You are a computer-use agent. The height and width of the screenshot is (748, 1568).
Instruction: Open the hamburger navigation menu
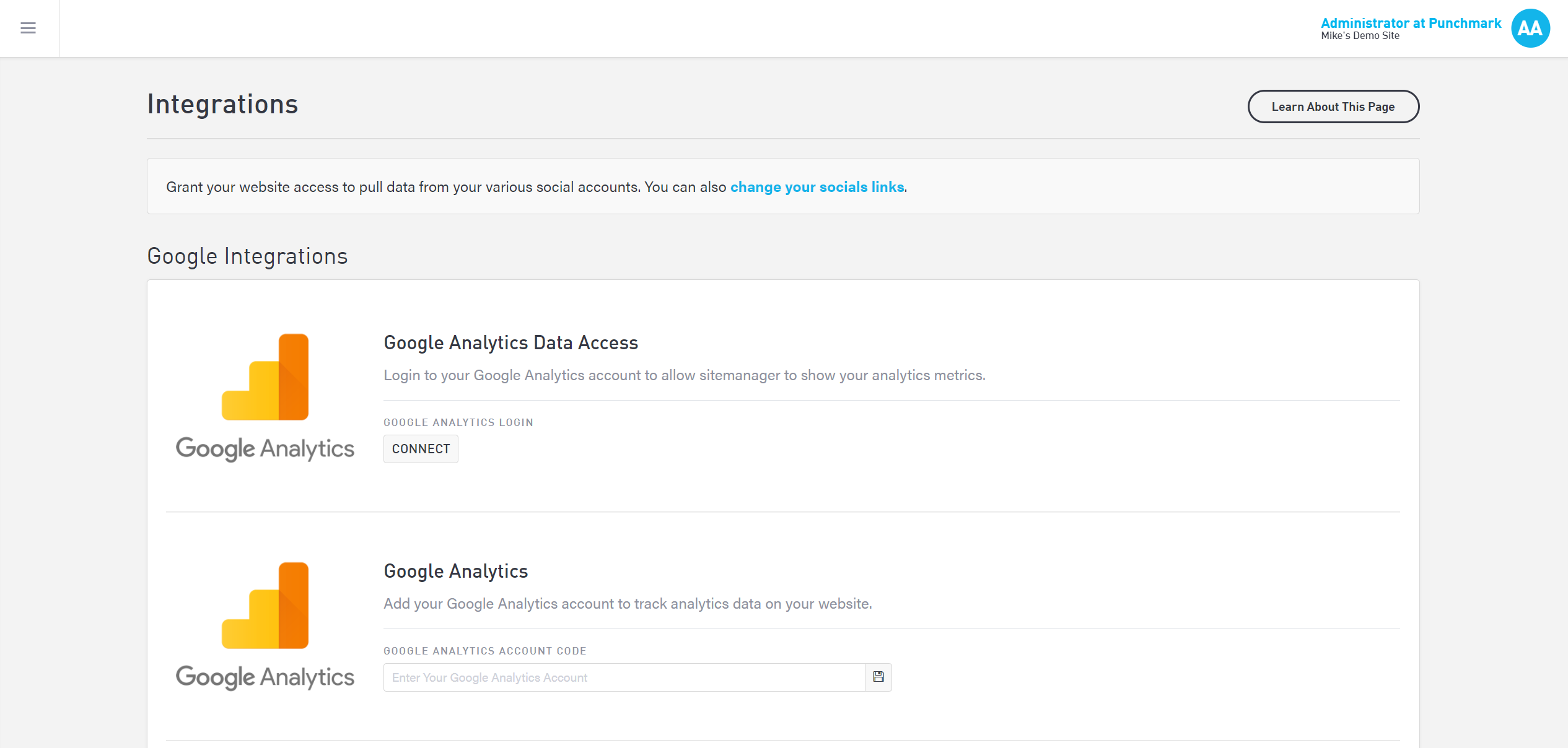point(28,28)
